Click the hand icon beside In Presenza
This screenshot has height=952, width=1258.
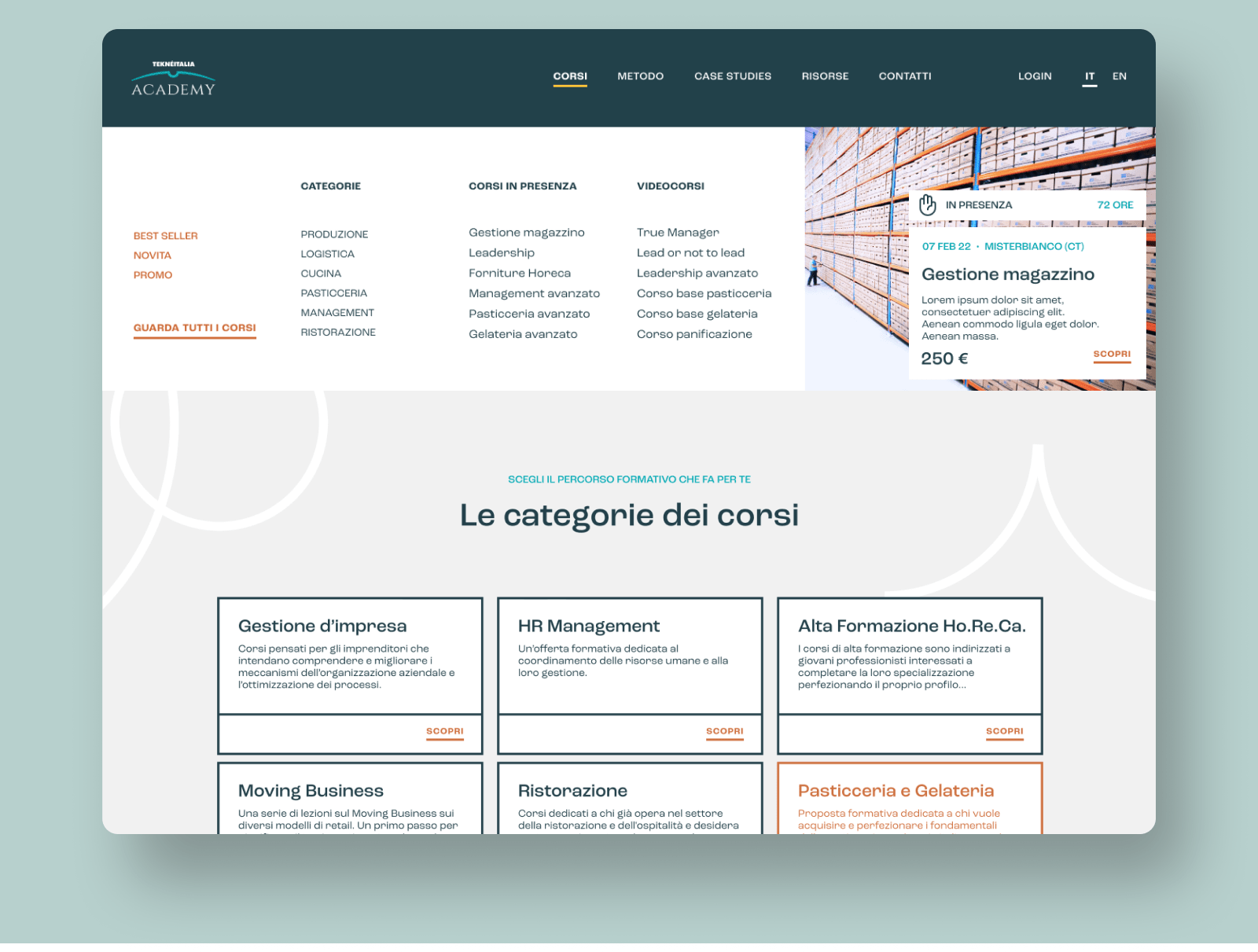click(928, 204)
